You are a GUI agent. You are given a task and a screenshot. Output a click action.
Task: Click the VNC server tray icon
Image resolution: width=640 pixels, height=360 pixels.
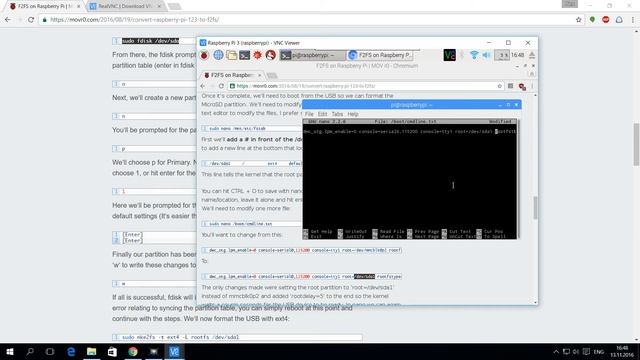[449, 55]
